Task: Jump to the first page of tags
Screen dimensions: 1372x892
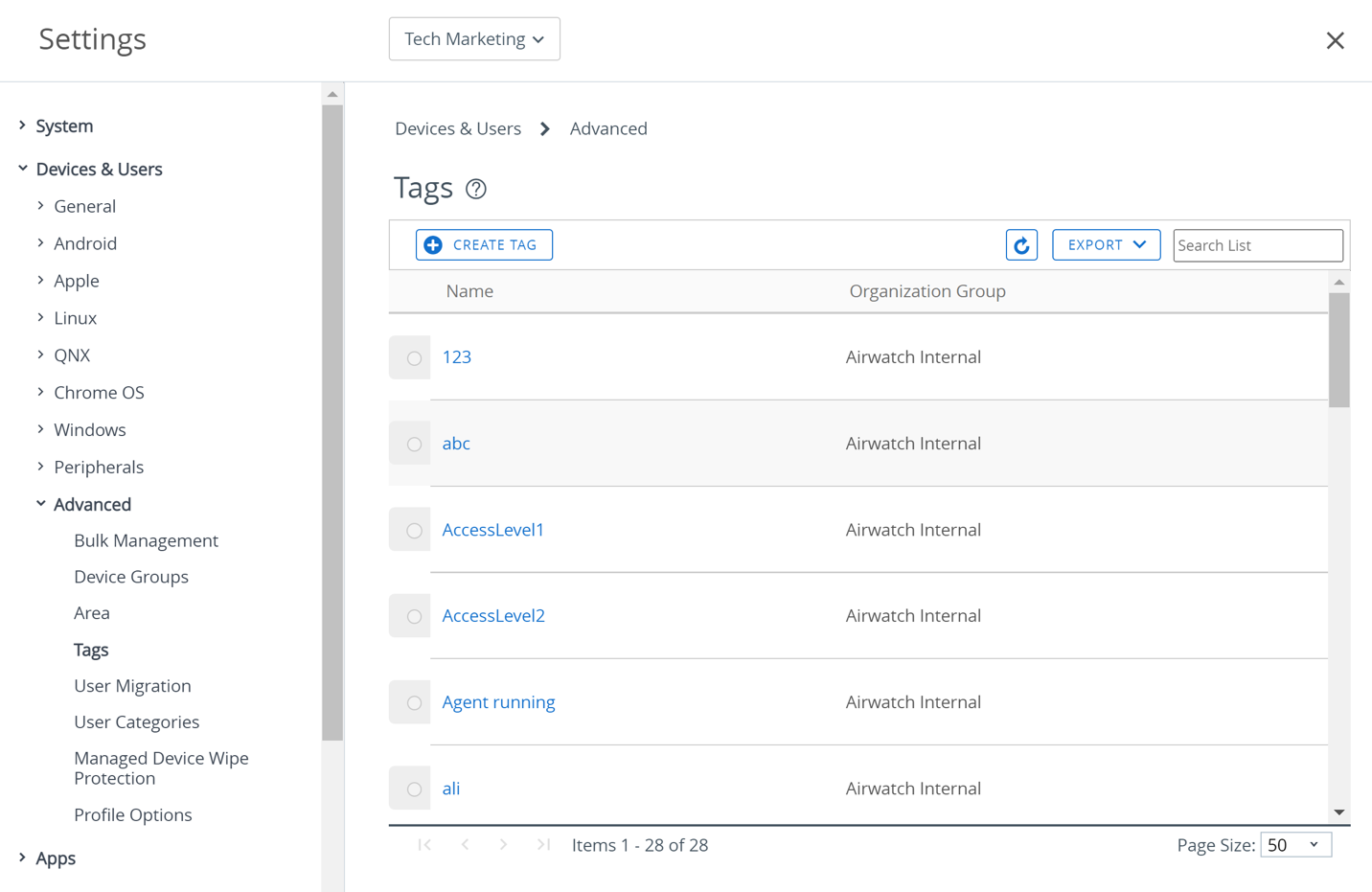Action: pyautogui.click(x=424, y=844)
